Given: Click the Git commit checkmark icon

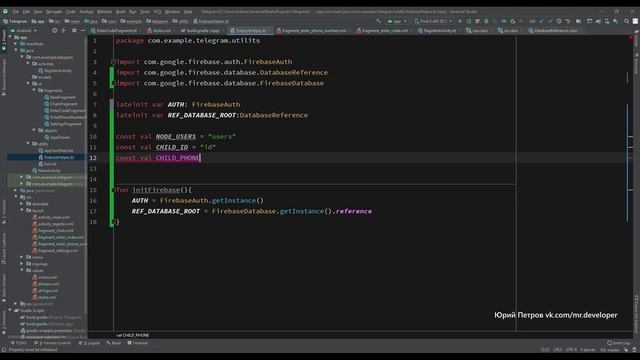Looking at the screenshot, I should 550,21.
